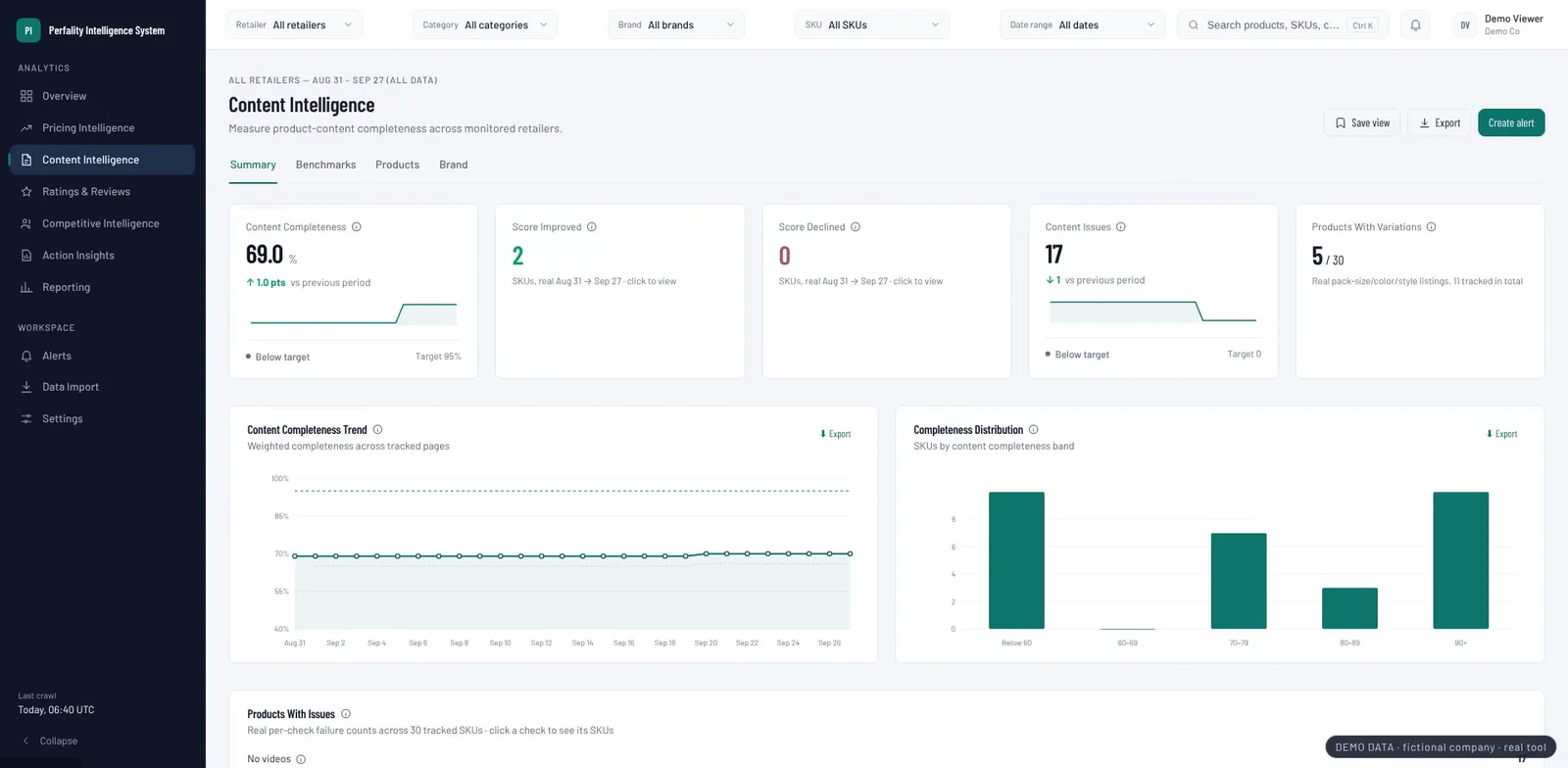Viewport: 1568px width, 768px height.
Task: Click the info icon beside Products With Issues
Action: tap(346, 714)
